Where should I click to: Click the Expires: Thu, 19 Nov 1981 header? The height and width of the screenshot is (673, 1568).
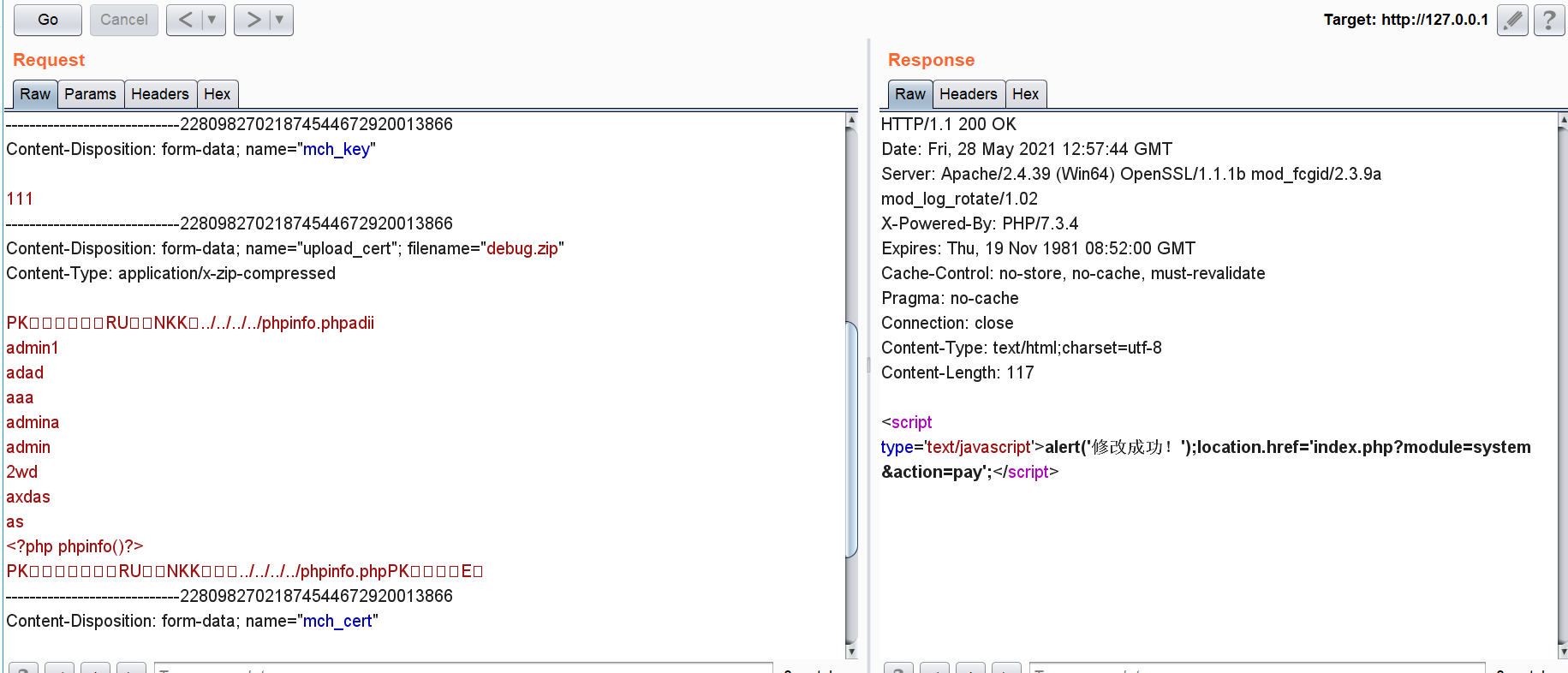point(1038,248)
